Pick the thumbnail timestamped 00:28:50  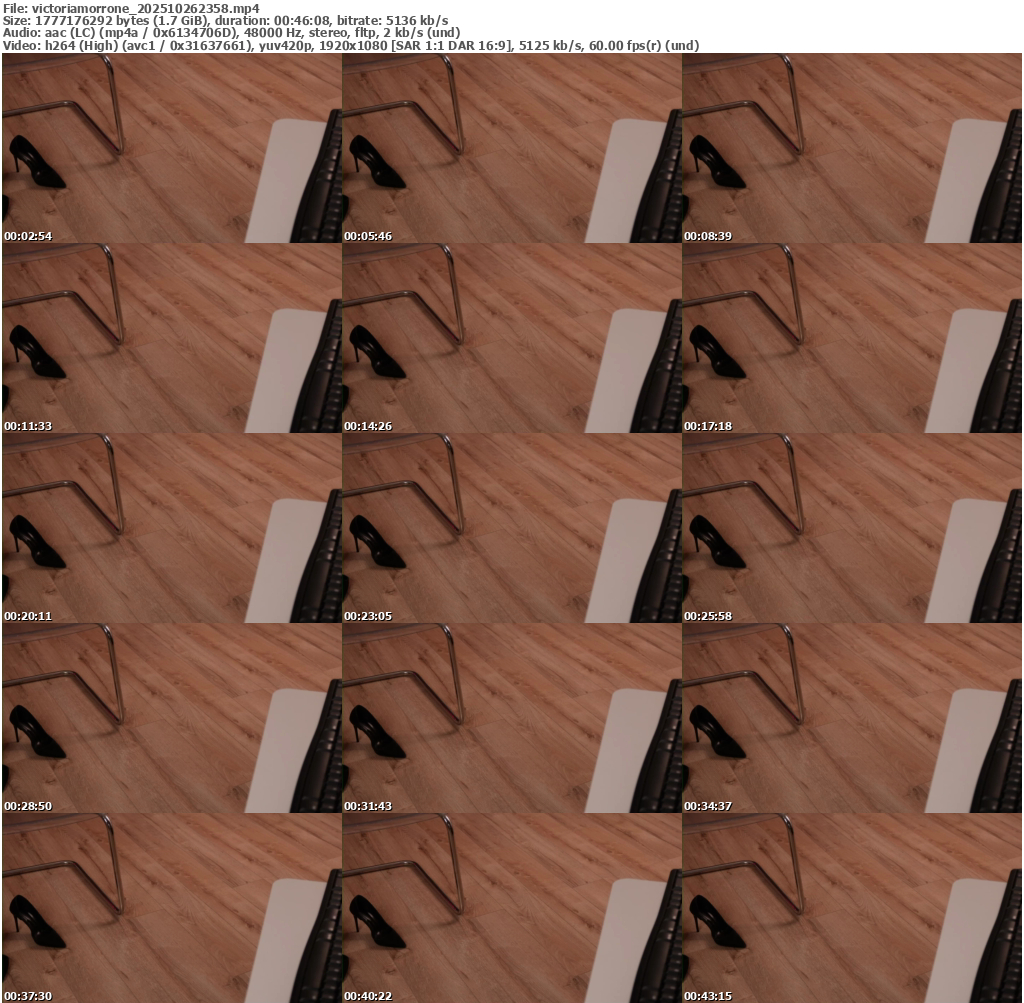(x=172, y=718)
